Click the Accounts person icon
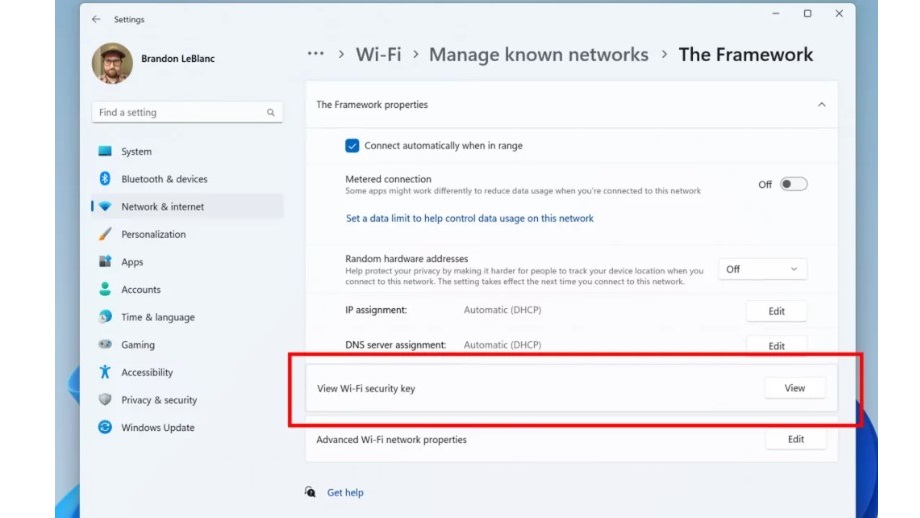The image size is (920, 518). click(x=105, y=289)
